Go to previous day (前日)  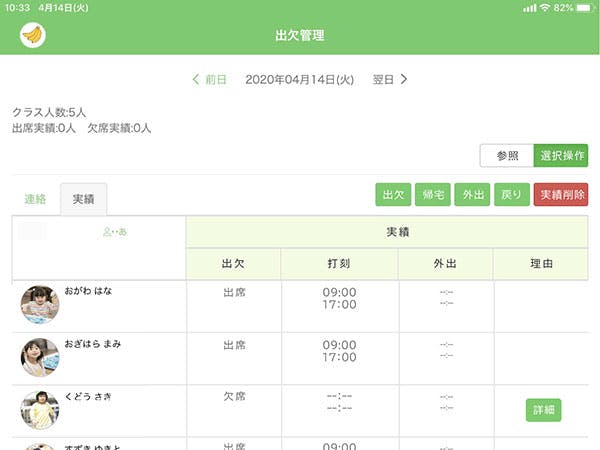(x=209, y=80)
